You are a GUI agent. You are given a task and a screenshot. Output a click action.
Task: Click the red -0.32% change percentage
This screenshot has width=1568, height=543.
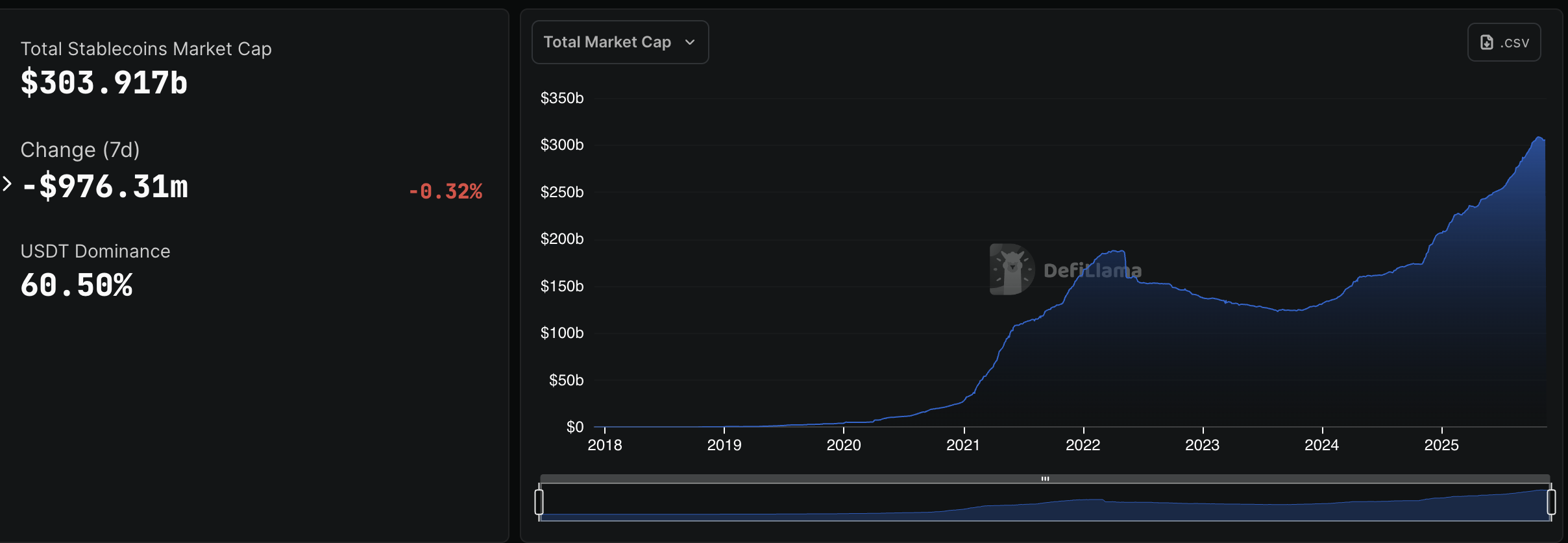click(445, 191)
